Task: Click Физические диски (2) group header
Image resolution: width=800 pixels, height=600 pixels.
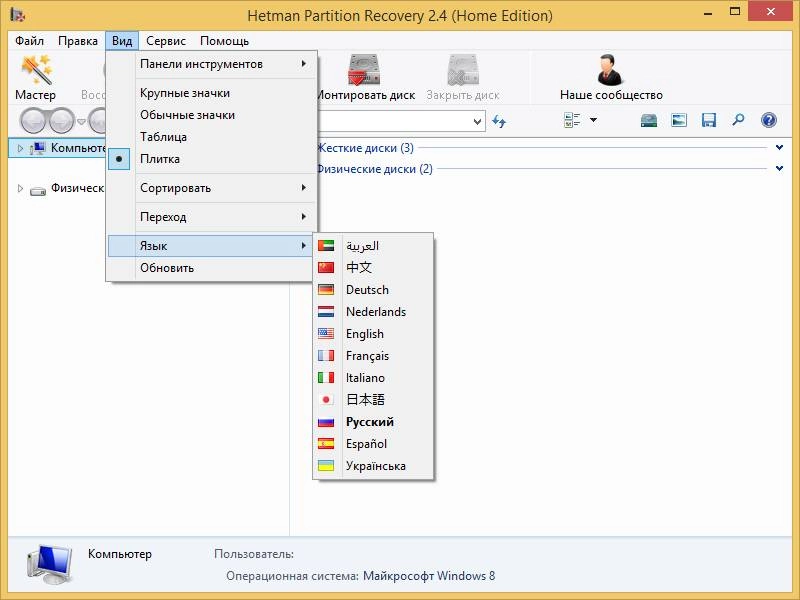Action: click(374, 169)
